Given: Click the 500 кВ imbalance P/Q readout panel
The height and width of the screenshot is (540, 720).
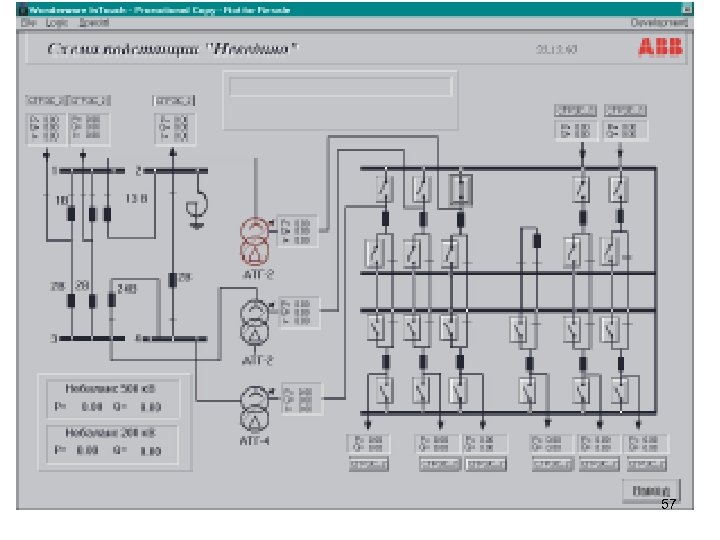Looking at the screenshot, I should coord(113,399).
